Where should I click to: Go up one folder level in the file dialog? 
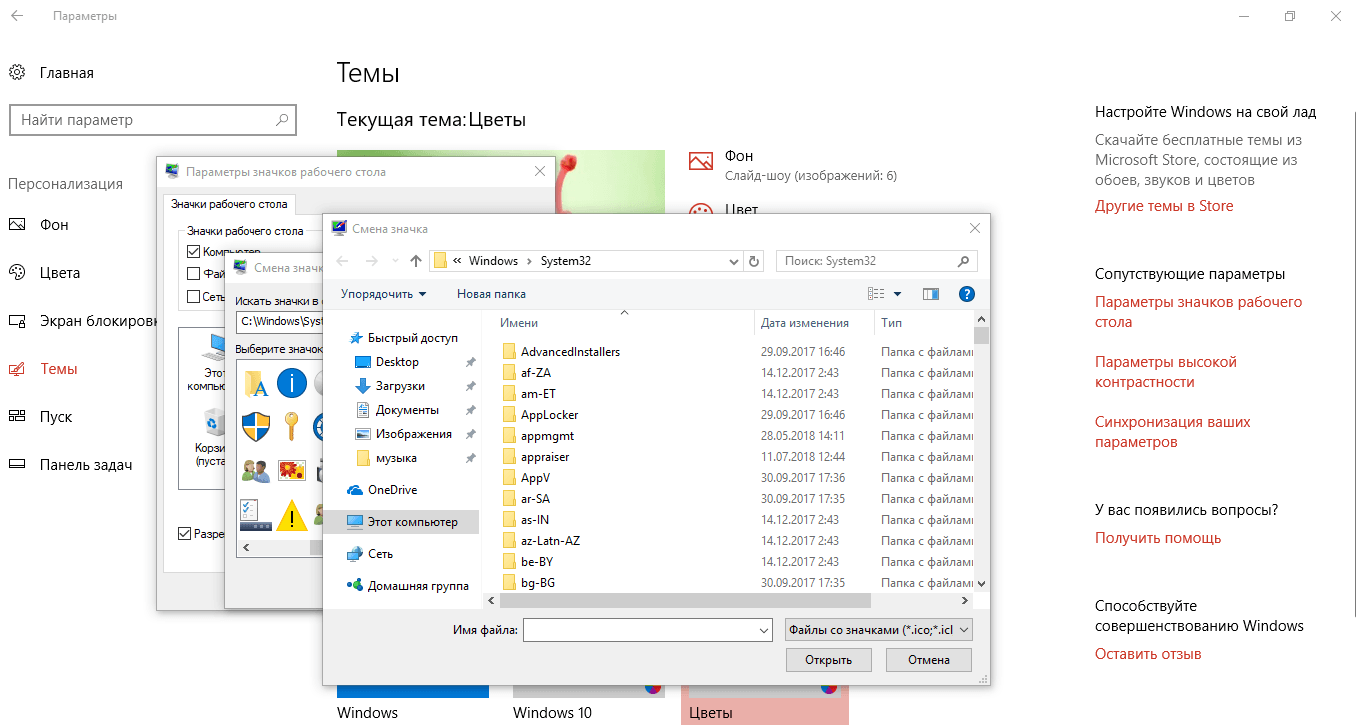(x=416, y=261)
